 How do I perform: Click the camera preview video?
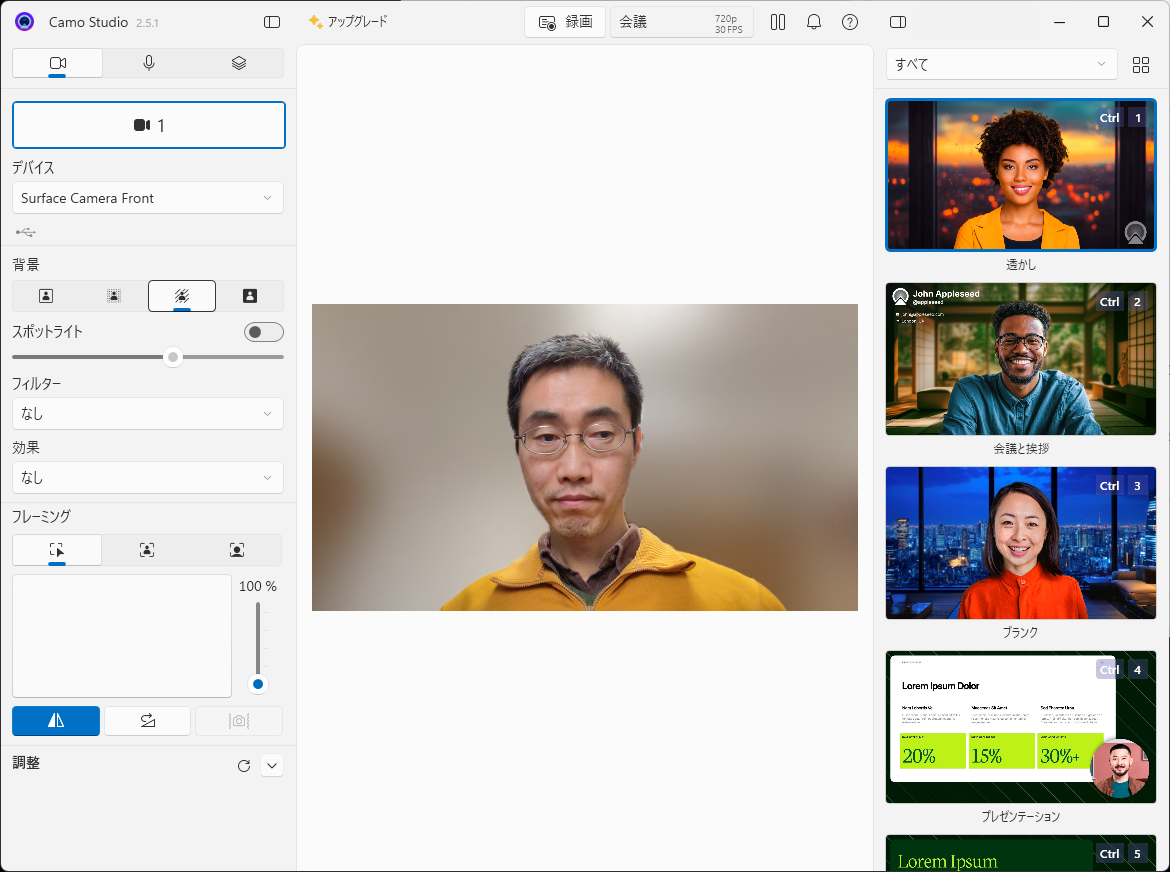pyautogui.click(x=585, y=457)
